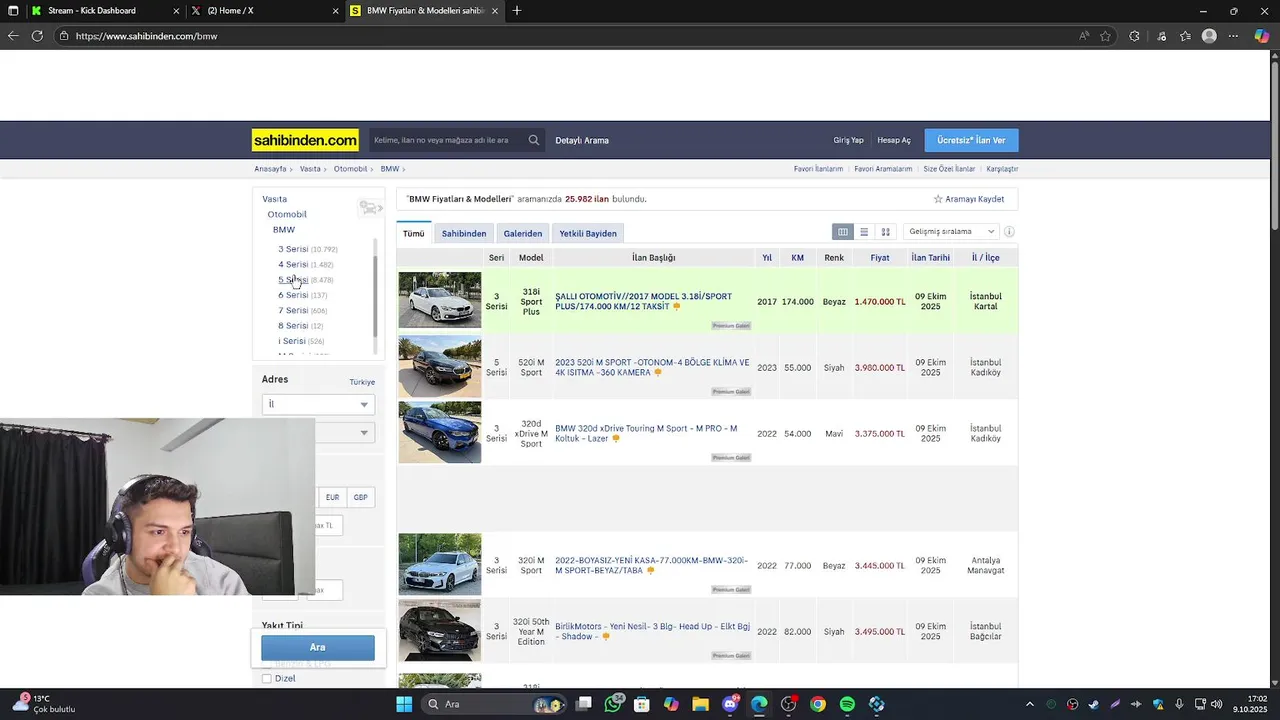Screen dimensions: 1280x720
Task: Select the Sahibinden listings tab
Action: (464, 233)
